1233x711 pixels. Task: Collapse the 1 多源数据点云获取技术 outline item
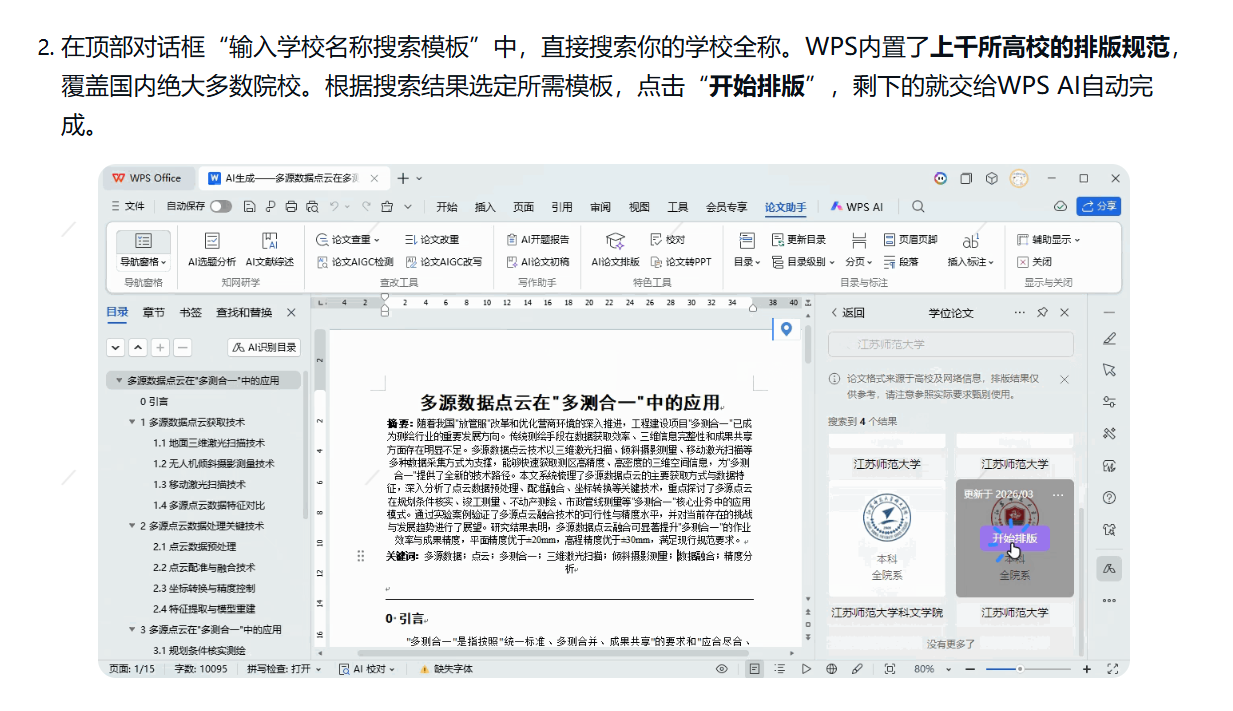click(131, 422)
